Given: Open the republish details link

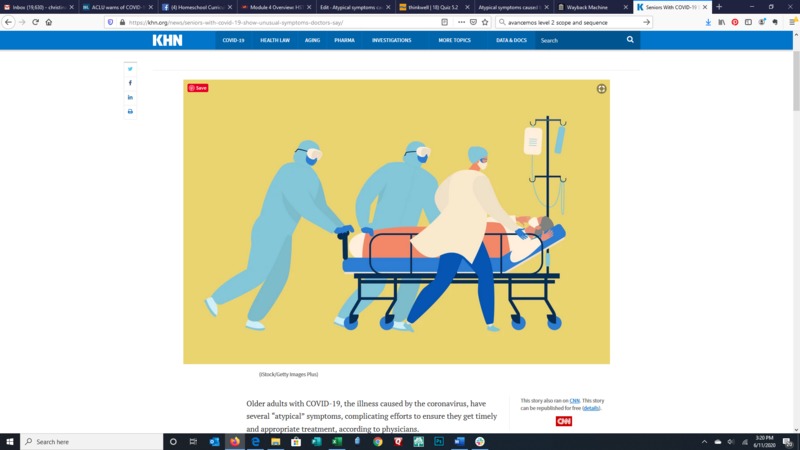Looking at the screenshot, I should click(591, 408).
